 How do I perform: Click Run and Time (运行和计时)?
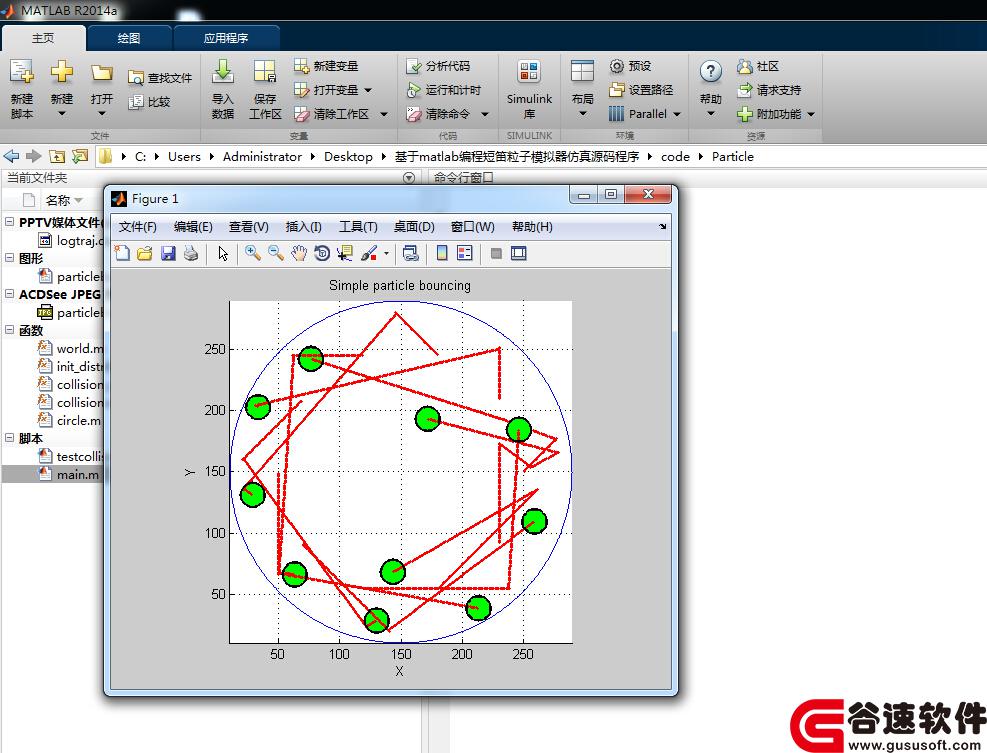tap(444, 90)
